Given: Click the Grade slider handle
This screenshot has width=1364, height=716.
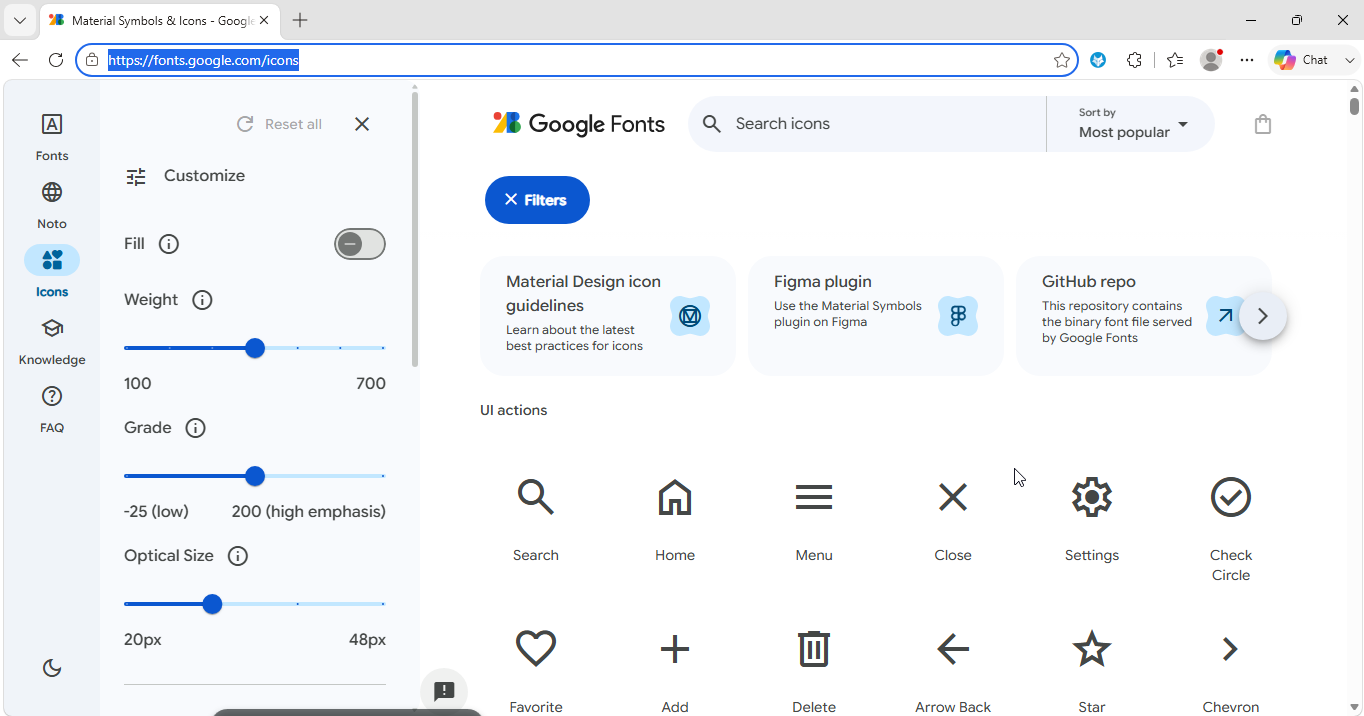Looking at the screenshot, I should pyautogui.click(x=255, y=476).
